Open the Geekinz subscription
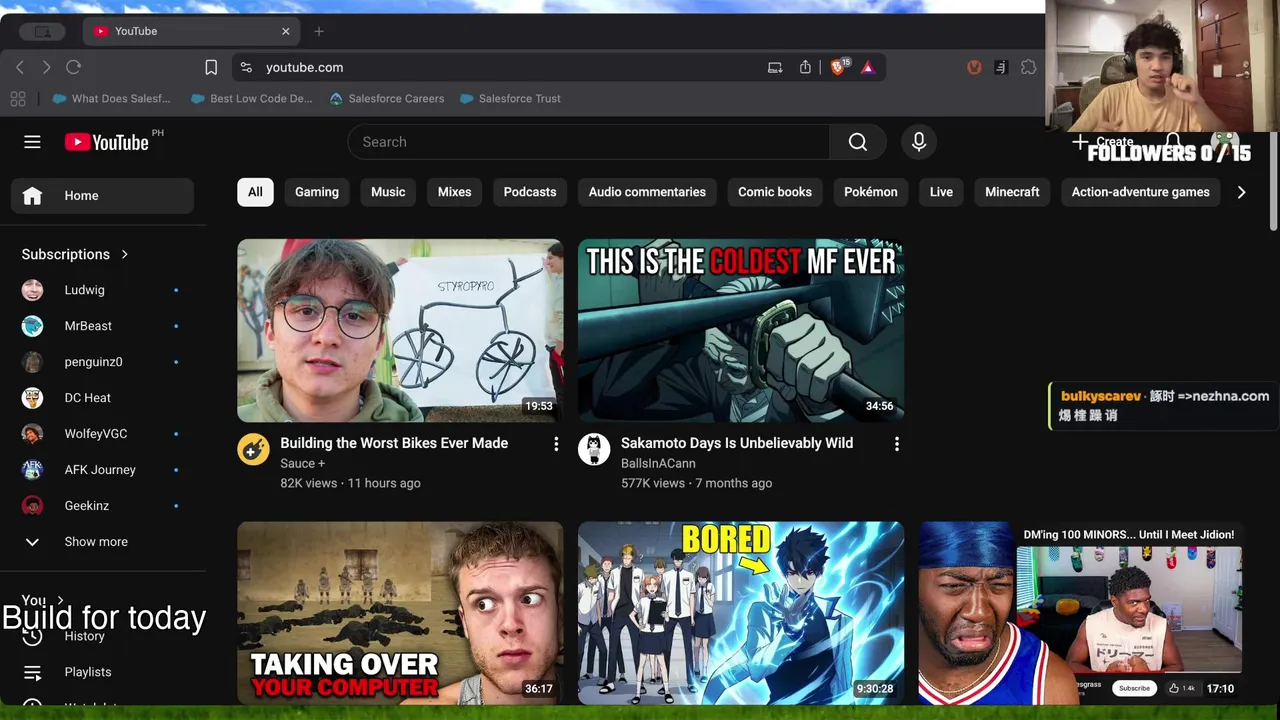The image size is (1280, 720). [102, 506]
